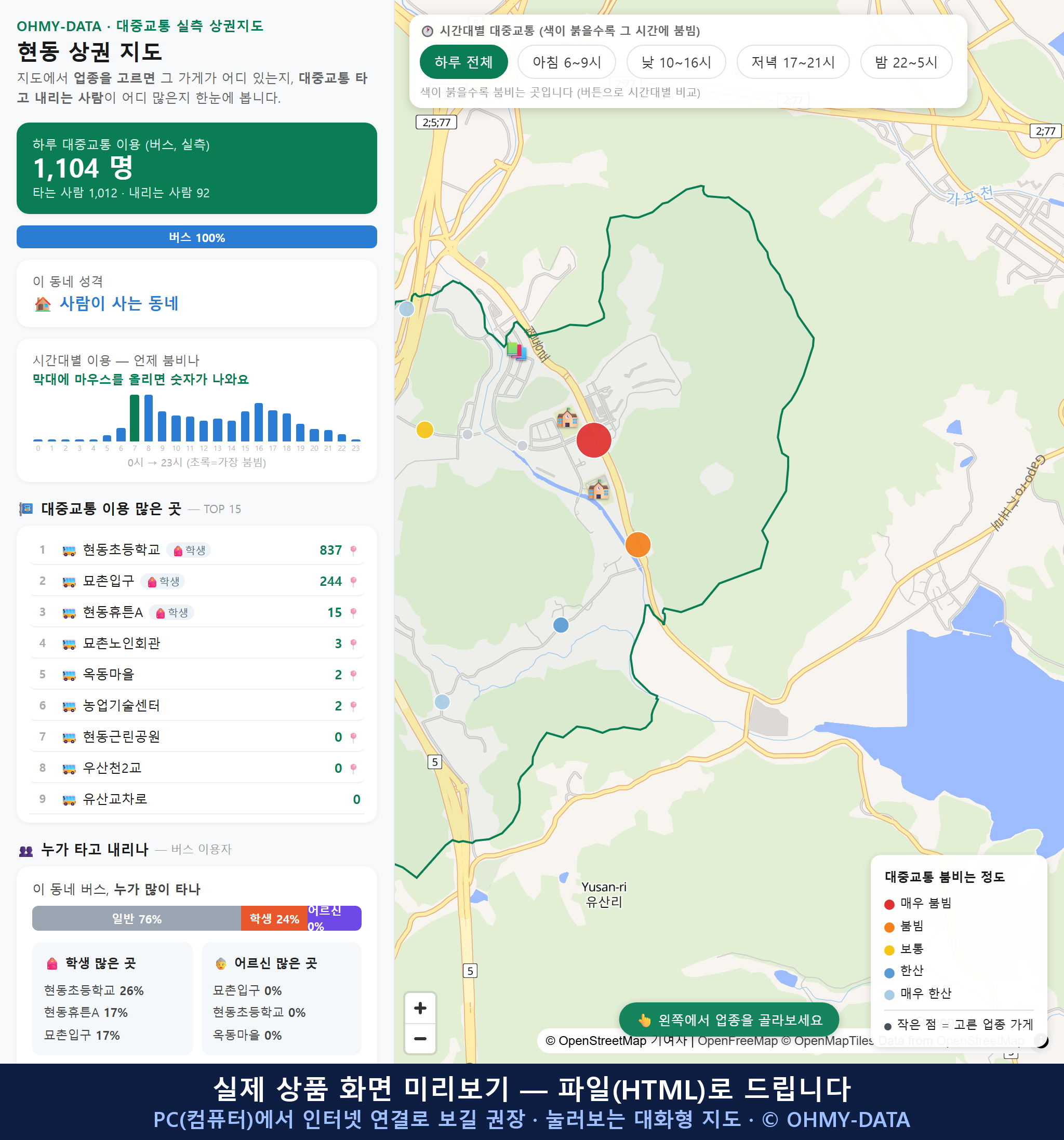This screenshot has width=1064, height=1140.
Task: Click the pin icon on 우산천2교 row
Action: coord(353,768)
